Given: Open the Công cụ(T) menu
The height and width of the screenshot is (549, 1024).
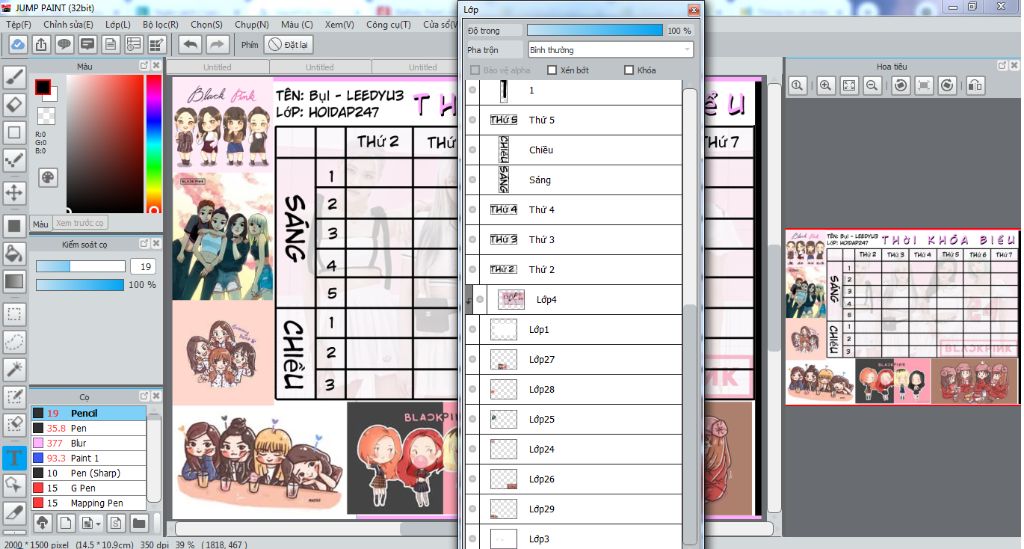Looking at the screenshot, I should tap(389, 24).
